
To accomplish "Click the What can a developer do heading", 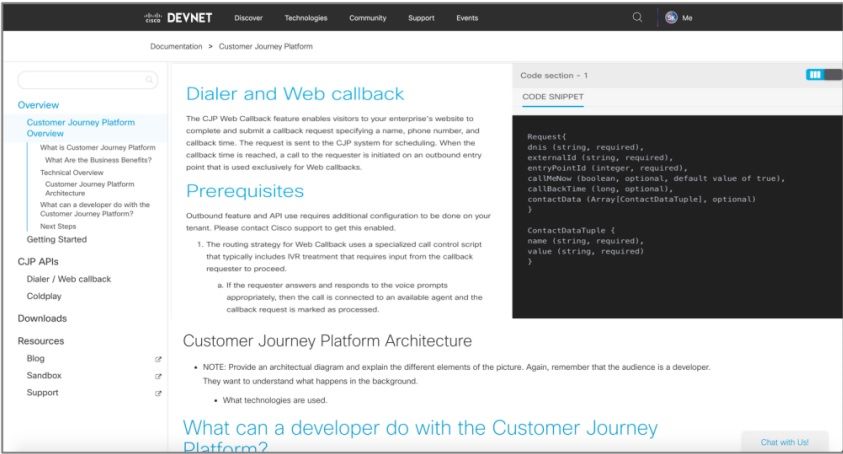I will click(420, 437).
